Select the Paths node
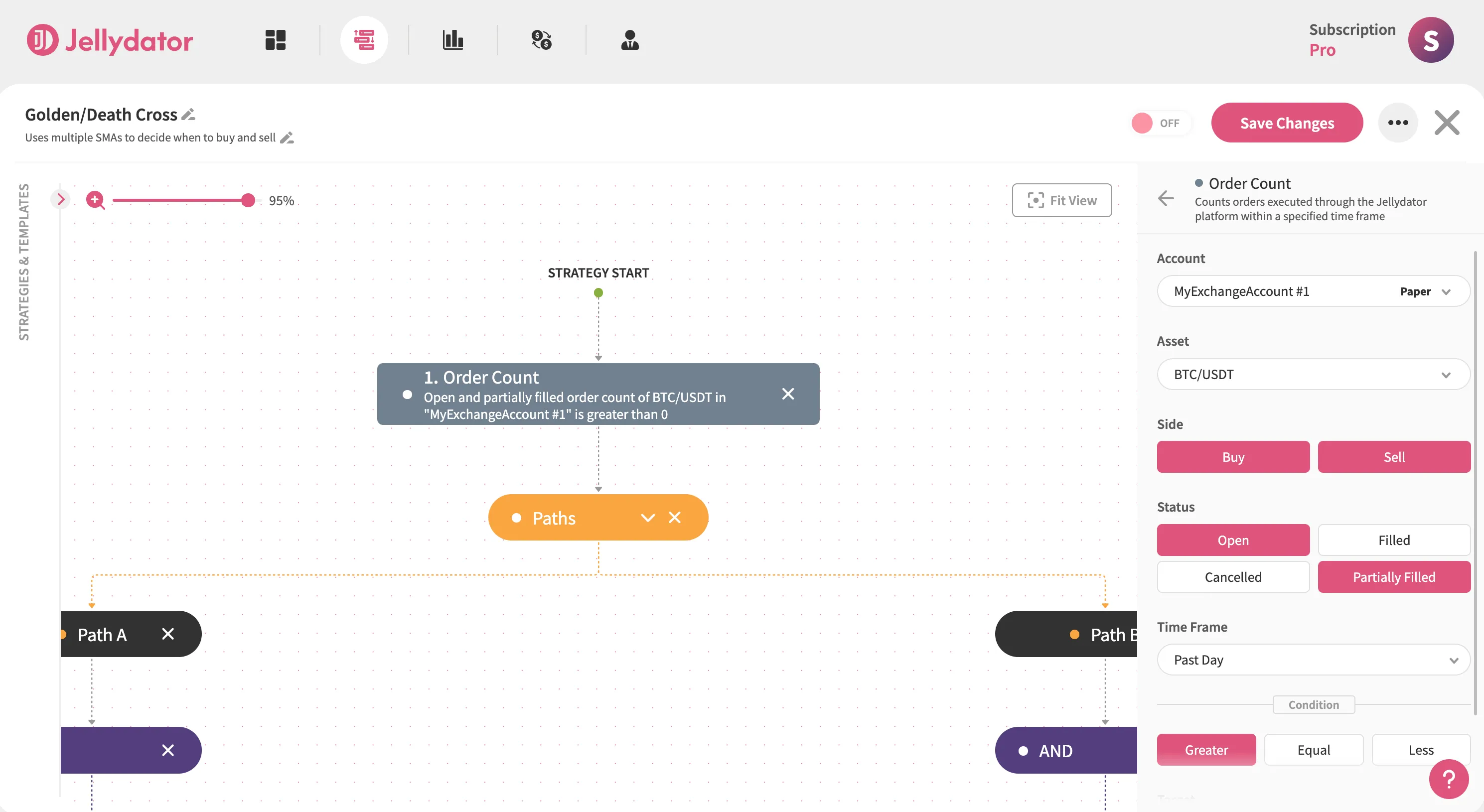The width and height of the screenshot is (1484, 812). (x=598, y=517)
